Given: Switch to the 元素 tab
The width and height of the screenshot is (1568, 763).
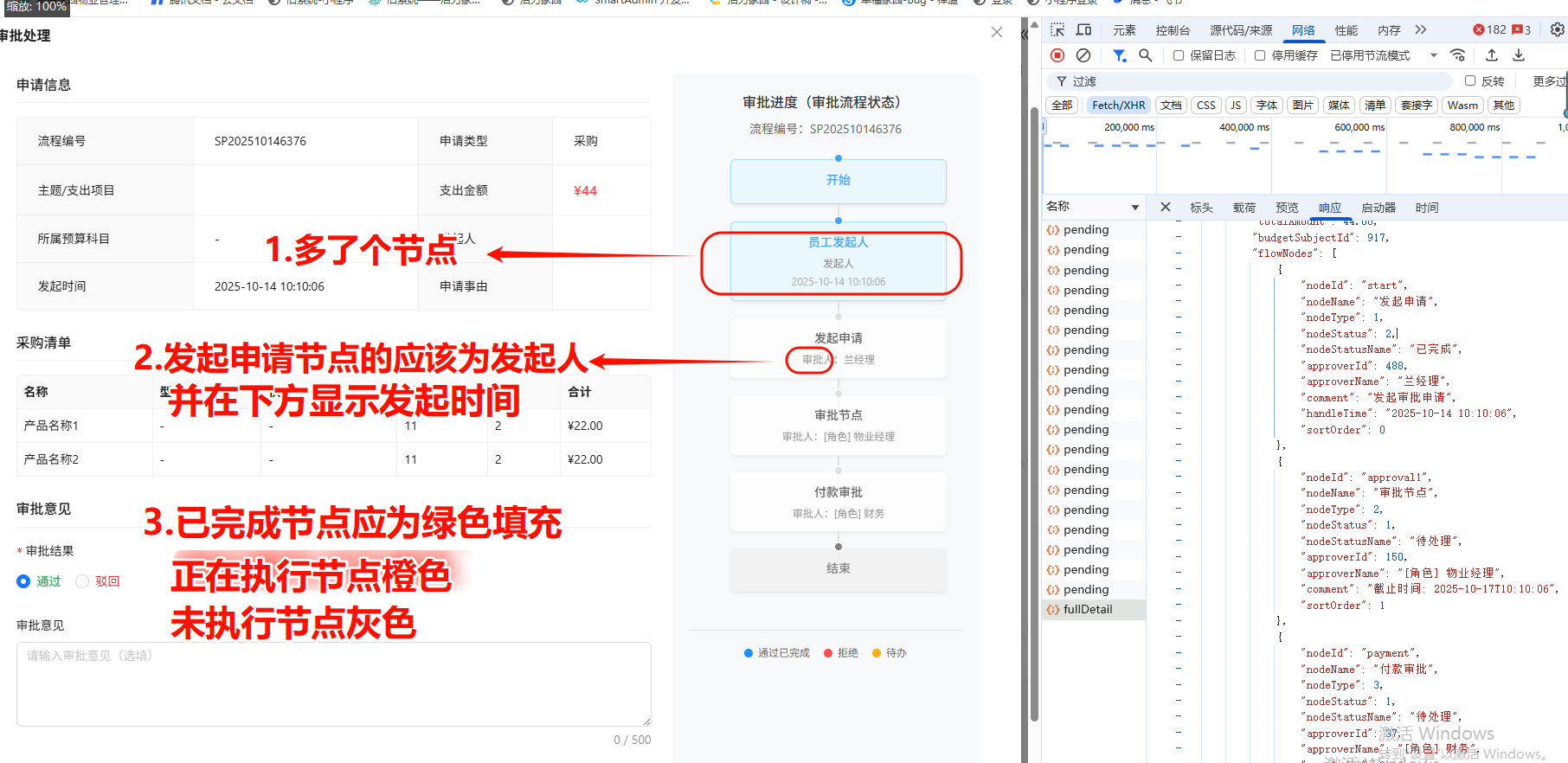Looking at the screenshot, I should pos(1124,30).
